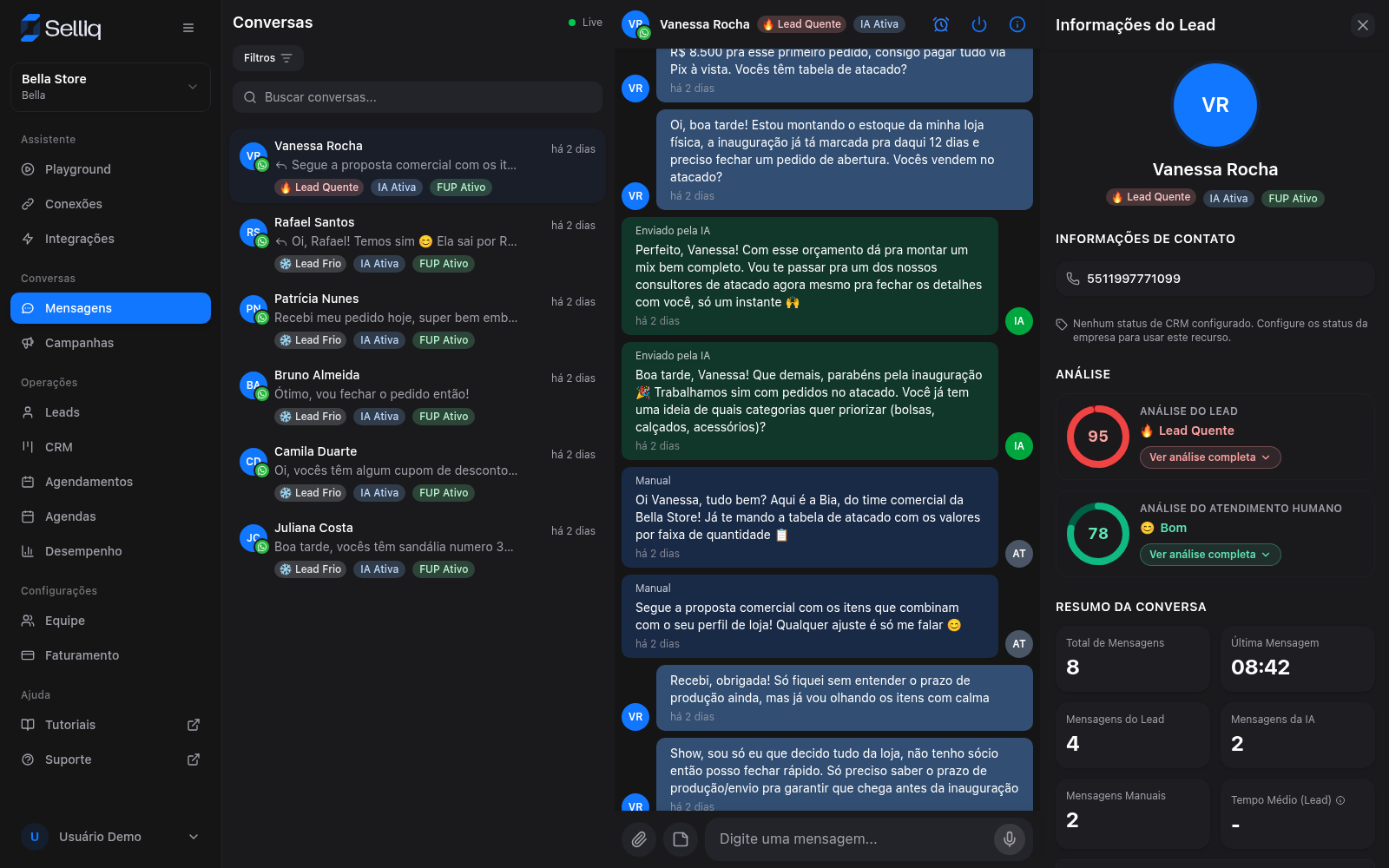The height and width of the screenshot is (868, 1389).
Task: Open the Filtros dropdown
Action: coord(267,58)
